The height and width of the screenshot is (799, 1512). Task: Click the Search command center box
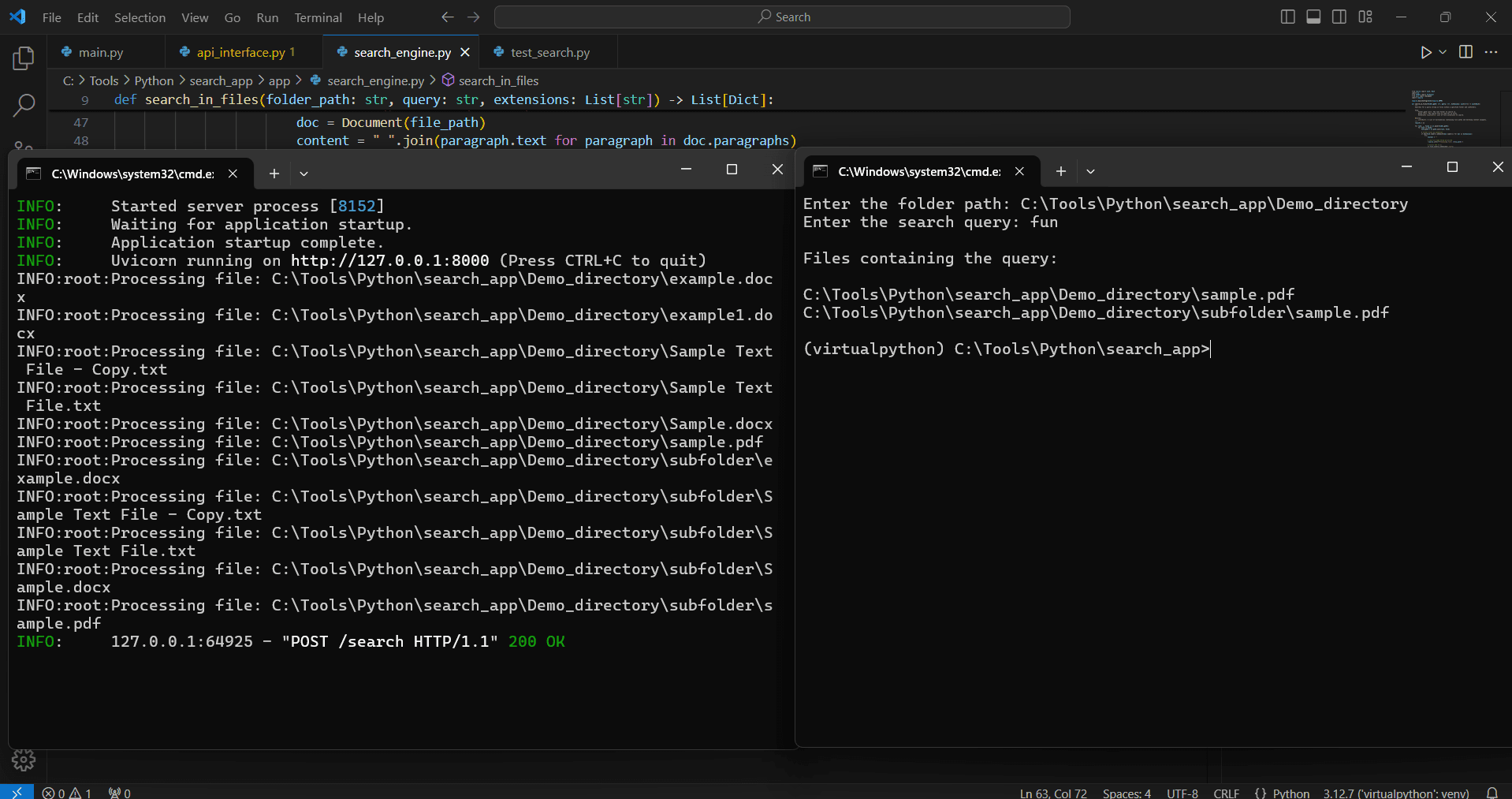[x=782, y=17]
